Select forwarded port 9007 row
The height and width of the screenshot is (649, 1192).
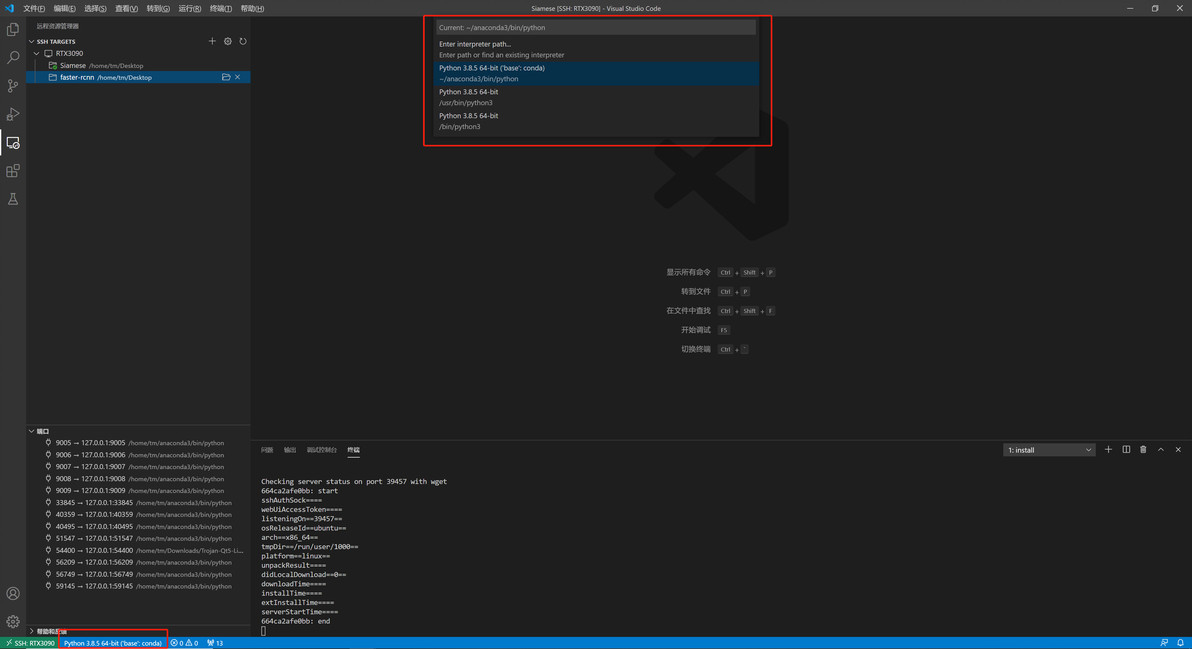tap(138, 467)
